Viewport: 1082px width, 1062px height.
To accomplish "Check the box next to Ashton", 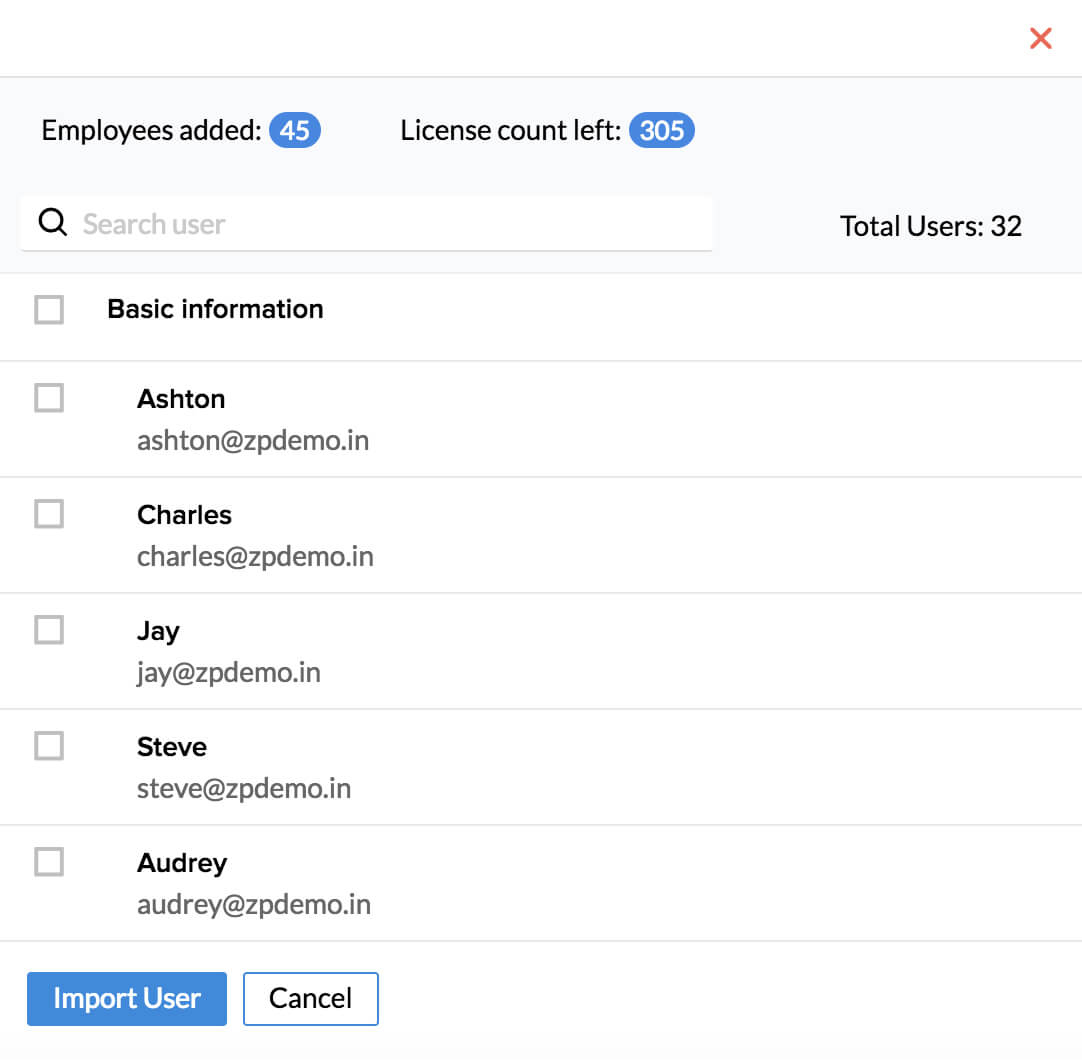I will pyautogui.click(x=49, y=398).
